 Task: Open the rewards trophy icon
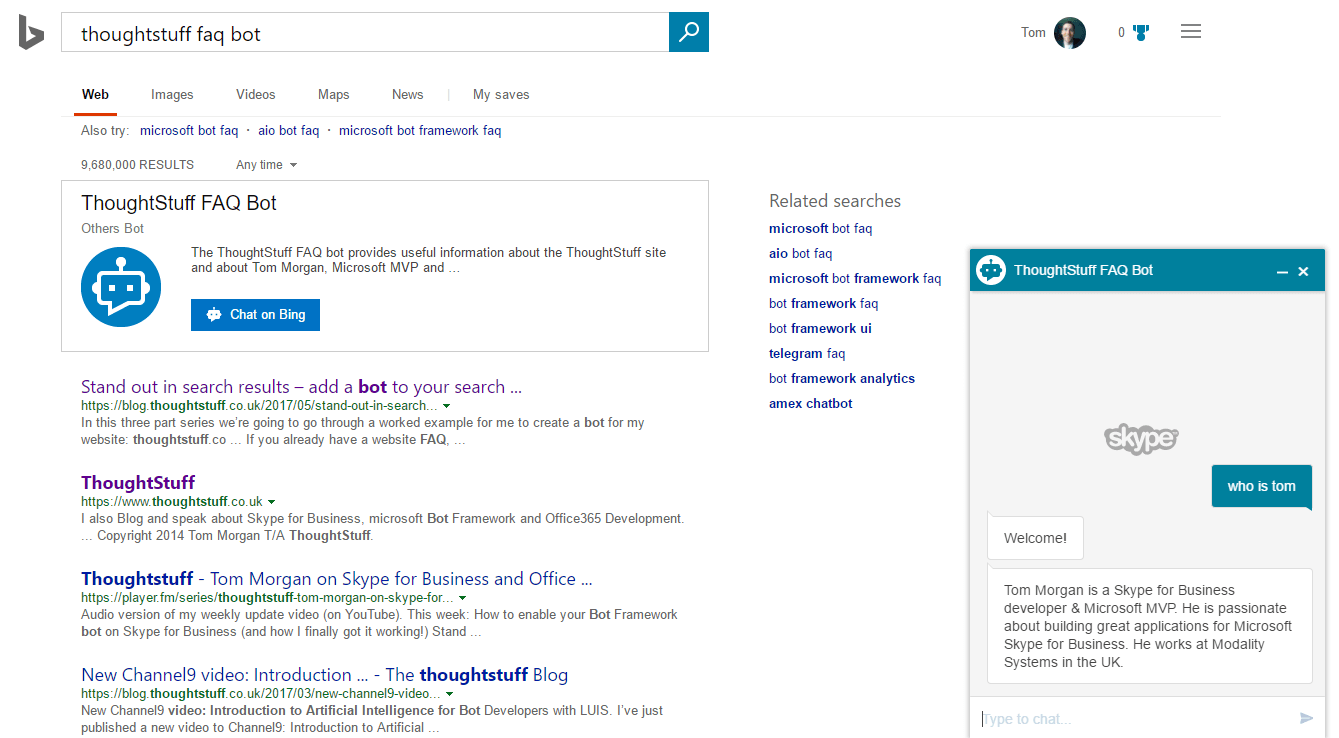pyautogui.click(x=1141, y=32)
